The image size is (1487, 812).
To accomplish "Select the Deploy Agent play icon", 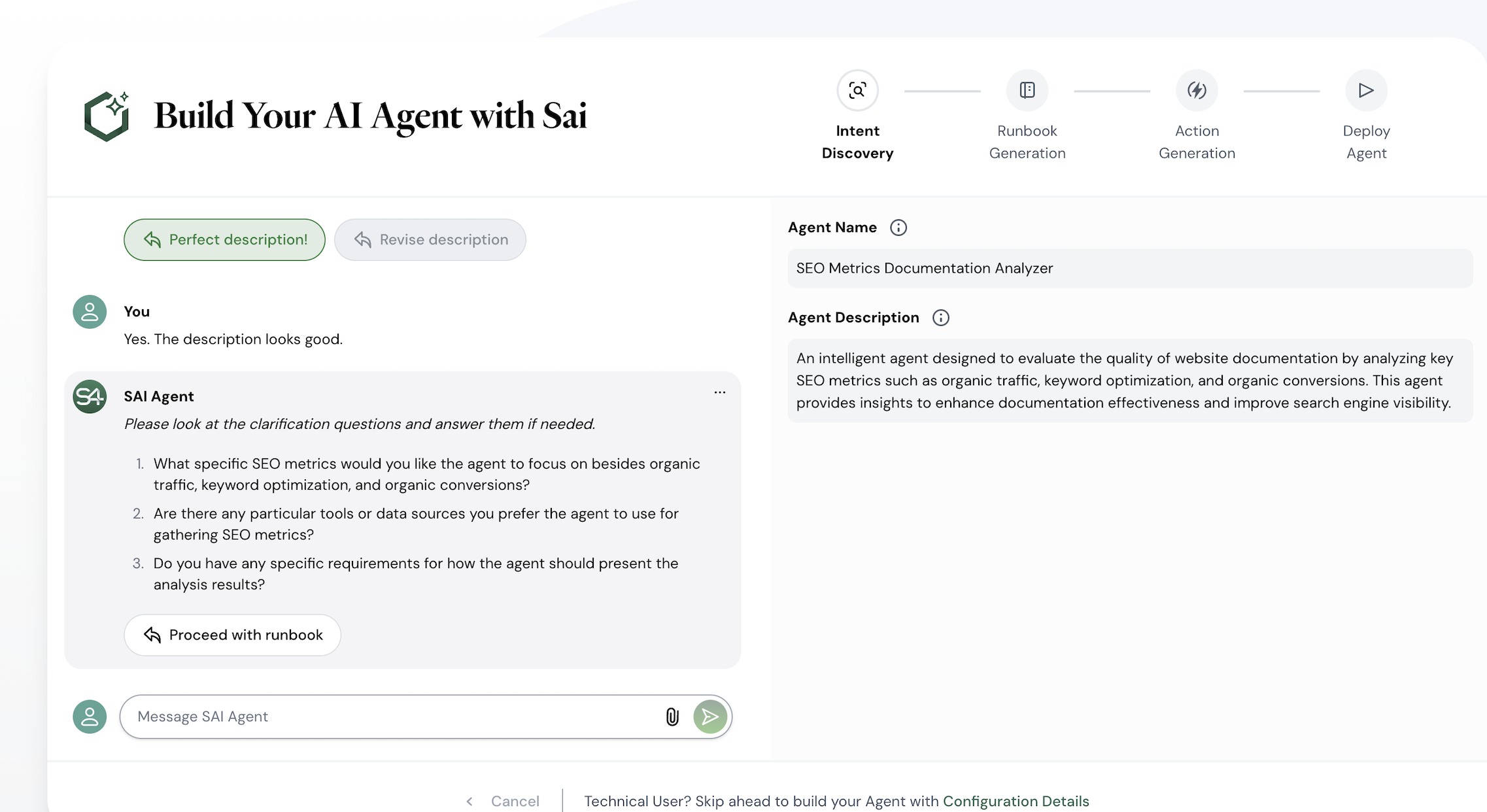I will 1366,90.
